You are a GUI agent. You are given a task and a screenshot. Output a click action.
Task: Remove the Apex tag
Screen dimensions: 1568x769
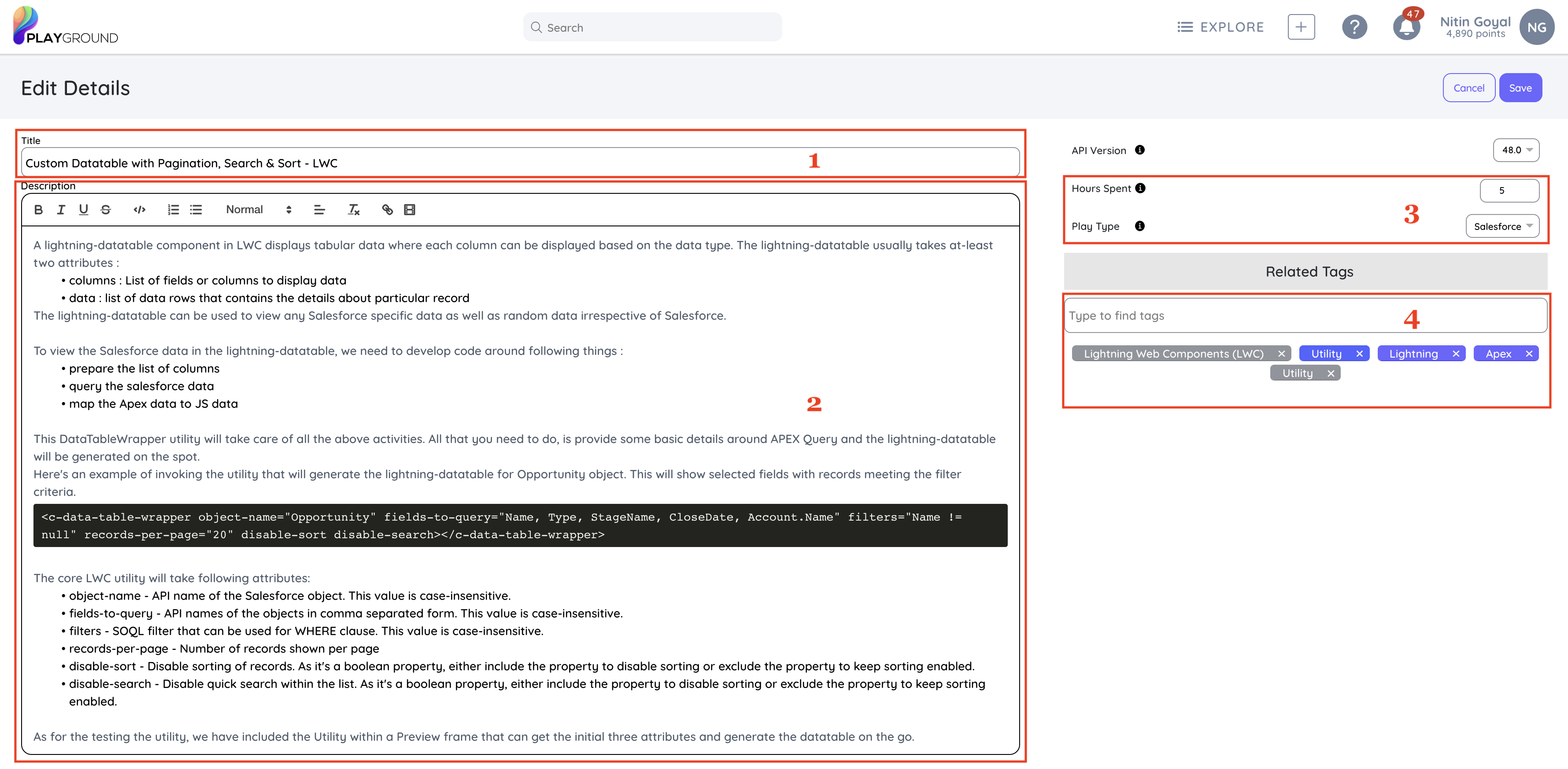click(x=1528, y=355)
